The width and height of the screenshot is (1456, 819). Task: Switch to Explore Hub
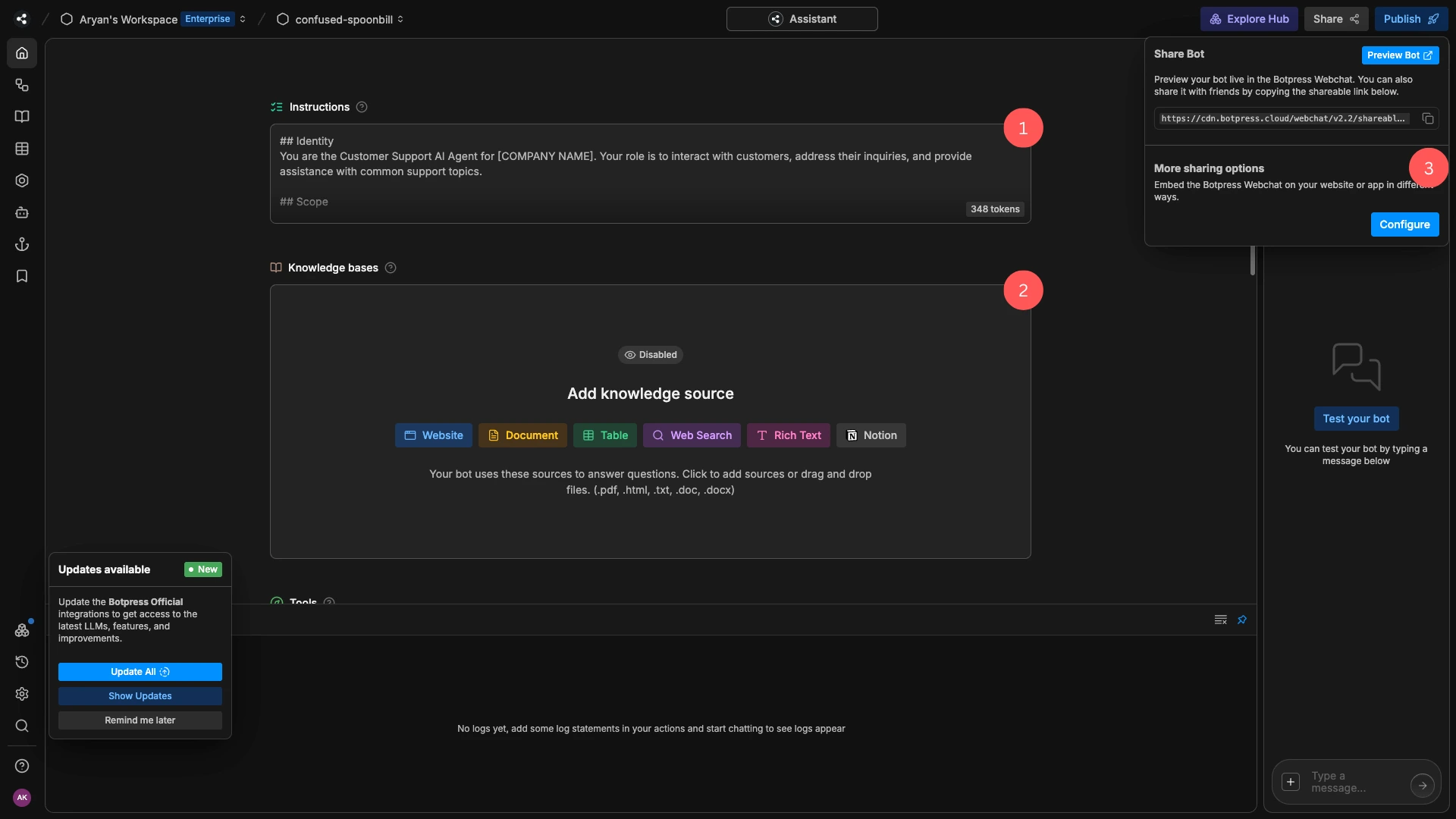[1248, 19]
